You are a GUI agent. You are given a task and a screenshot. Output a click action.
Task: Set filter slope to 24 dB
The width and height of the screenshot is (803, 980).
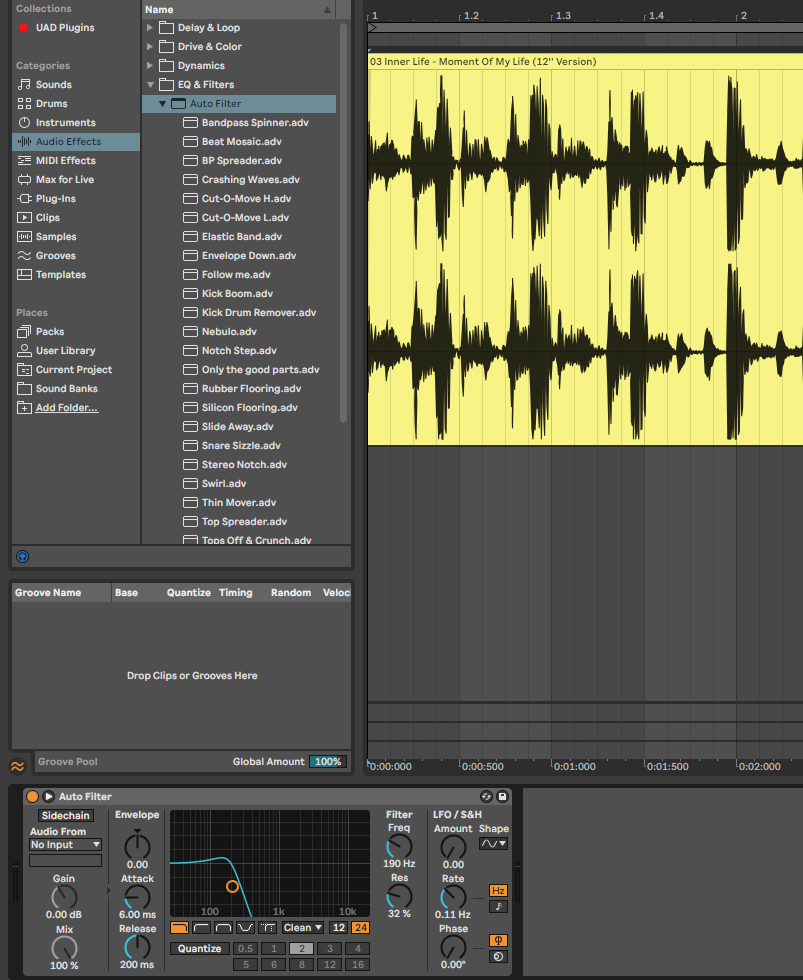[361, 928]
